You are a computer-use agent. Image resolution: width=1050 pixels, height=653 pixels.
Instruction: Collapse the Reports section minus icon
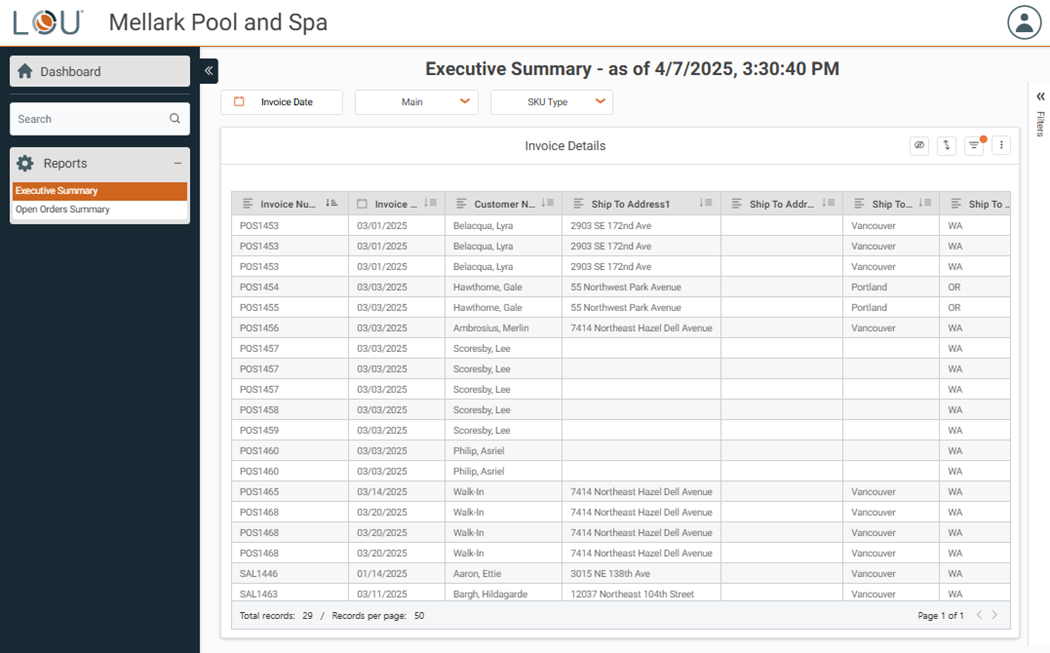point(177,163)
